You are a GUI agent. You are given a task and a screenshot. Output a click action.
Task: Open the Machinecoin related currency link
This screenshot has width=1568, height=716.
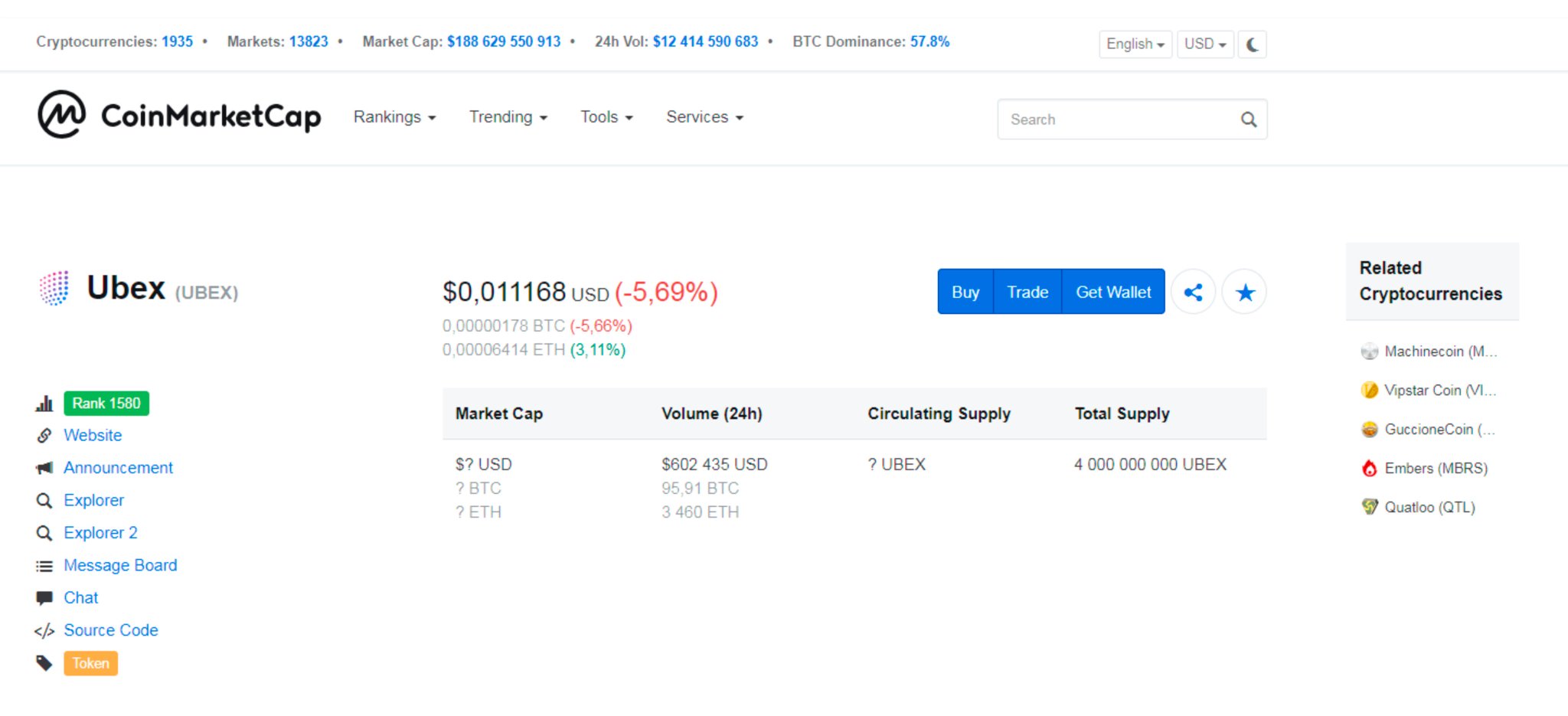coord(1440,351)
